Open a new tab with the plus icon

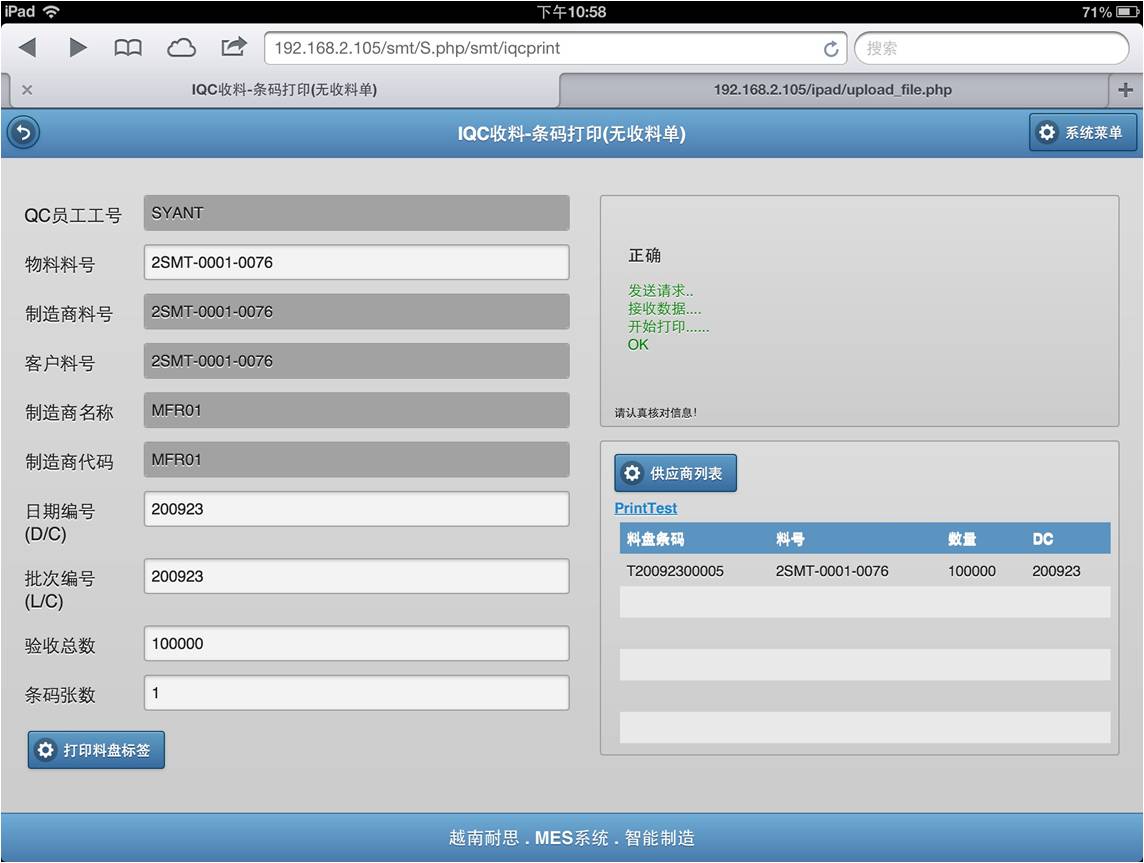point(1125,90)
